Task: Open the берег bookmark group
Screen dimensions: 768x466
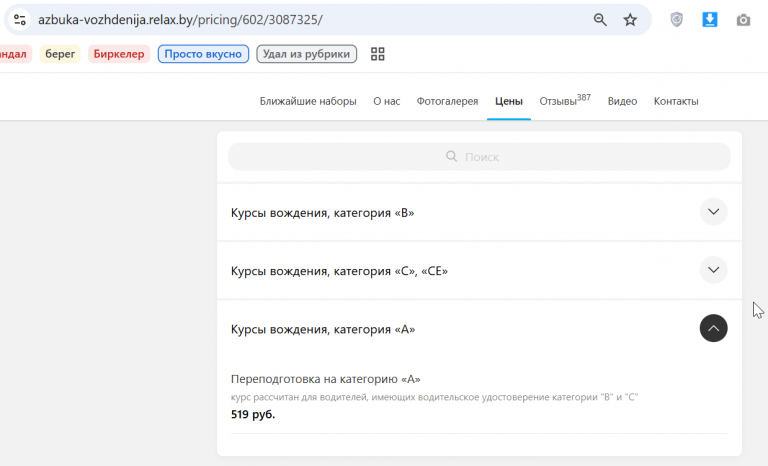Action: 60,54
